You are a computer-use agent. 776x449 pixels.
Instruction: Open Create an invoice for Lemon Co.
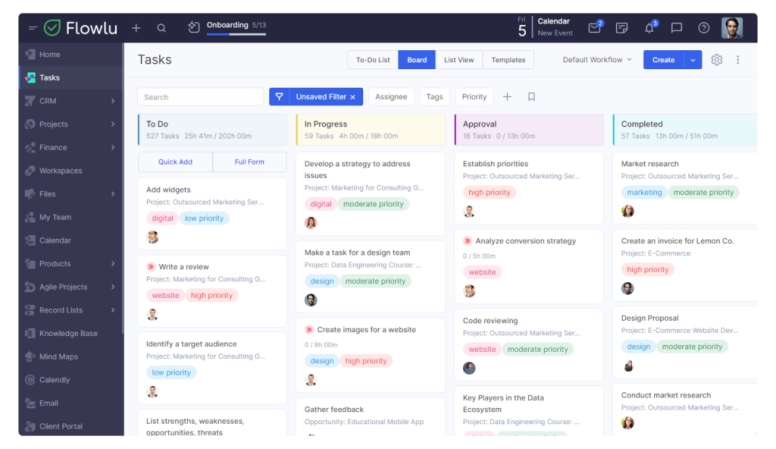(x=685, y=265)
